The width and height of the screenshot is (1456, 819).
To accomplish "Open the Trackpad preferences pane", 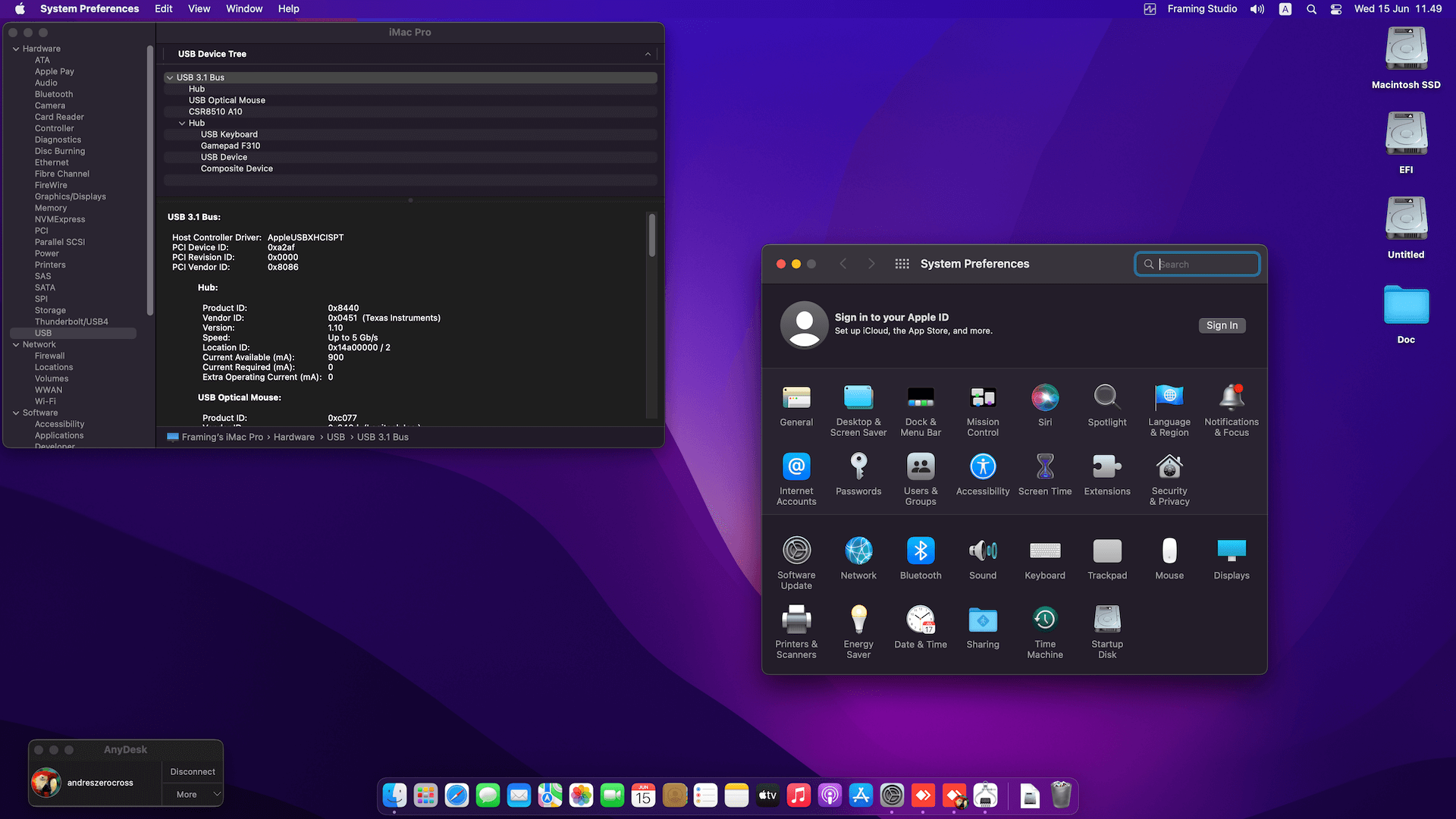I will click(x=1107, y=551).
